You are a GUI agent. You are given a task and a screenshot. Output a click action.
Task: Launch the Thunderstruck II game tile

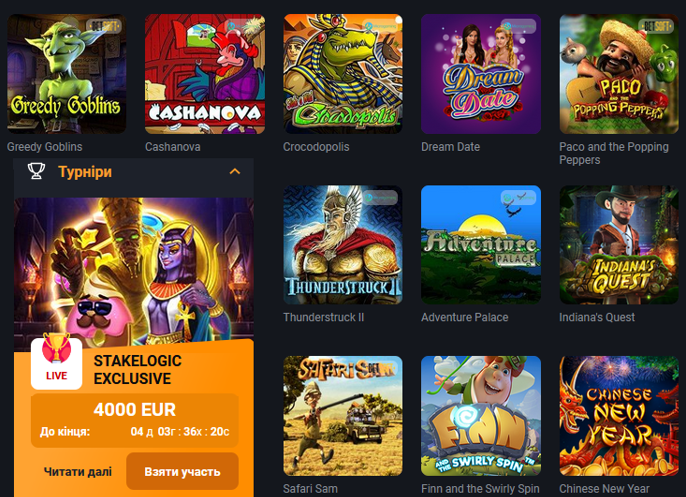tap(343, 245)
